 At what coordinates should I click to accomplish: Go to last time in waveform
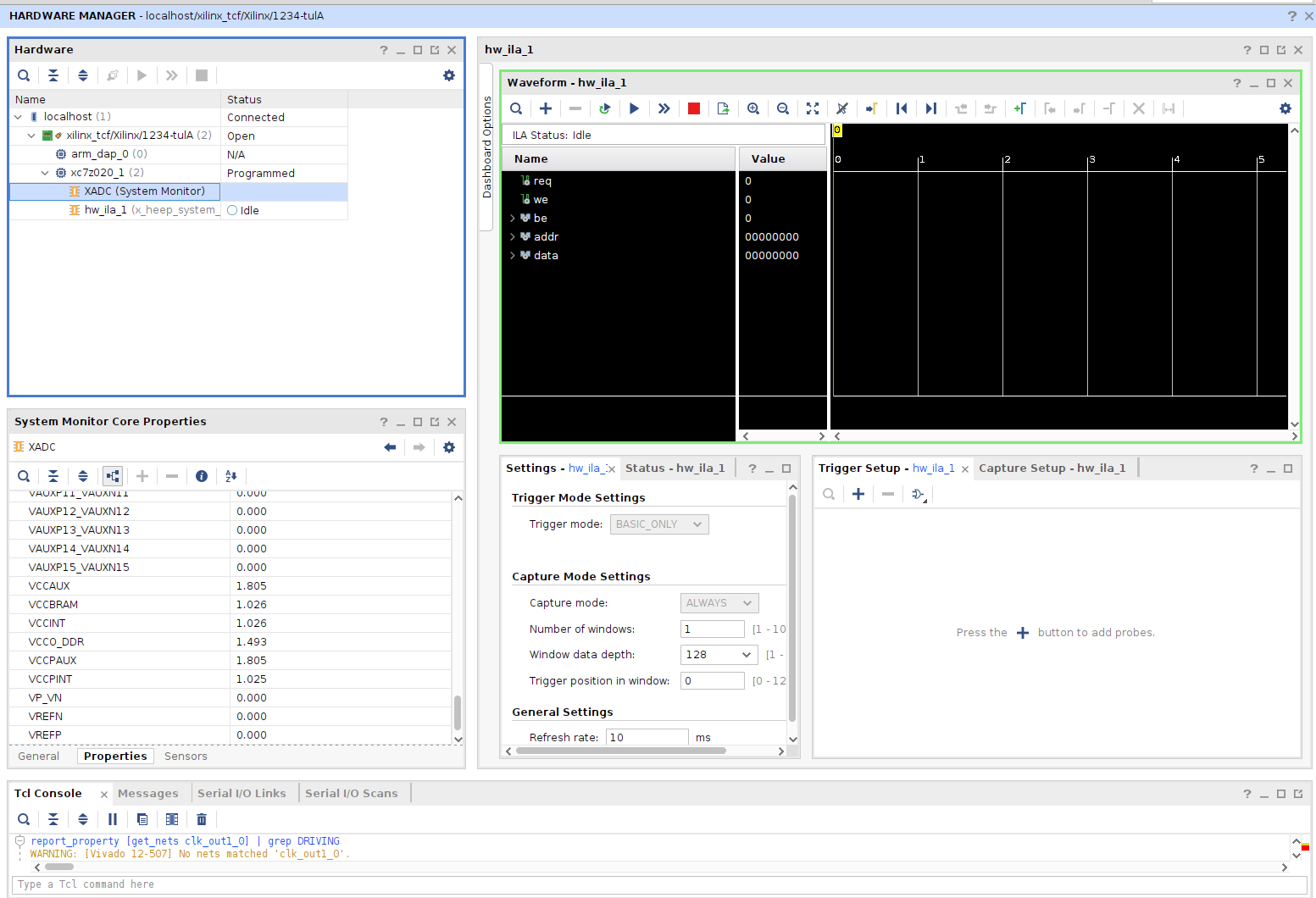pyautogui.click(x=931, y=108)
